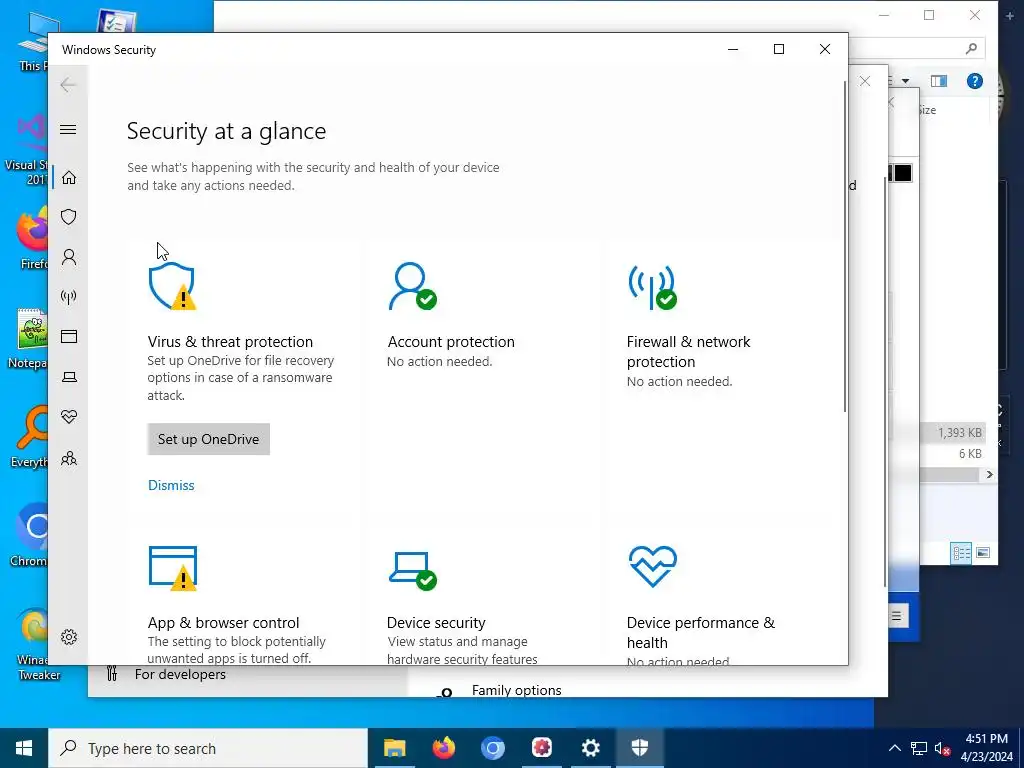Open Firewall & network protection heading
This screenshot has height=768, width=1024.
pyautogui.click(x=688, y=351)
